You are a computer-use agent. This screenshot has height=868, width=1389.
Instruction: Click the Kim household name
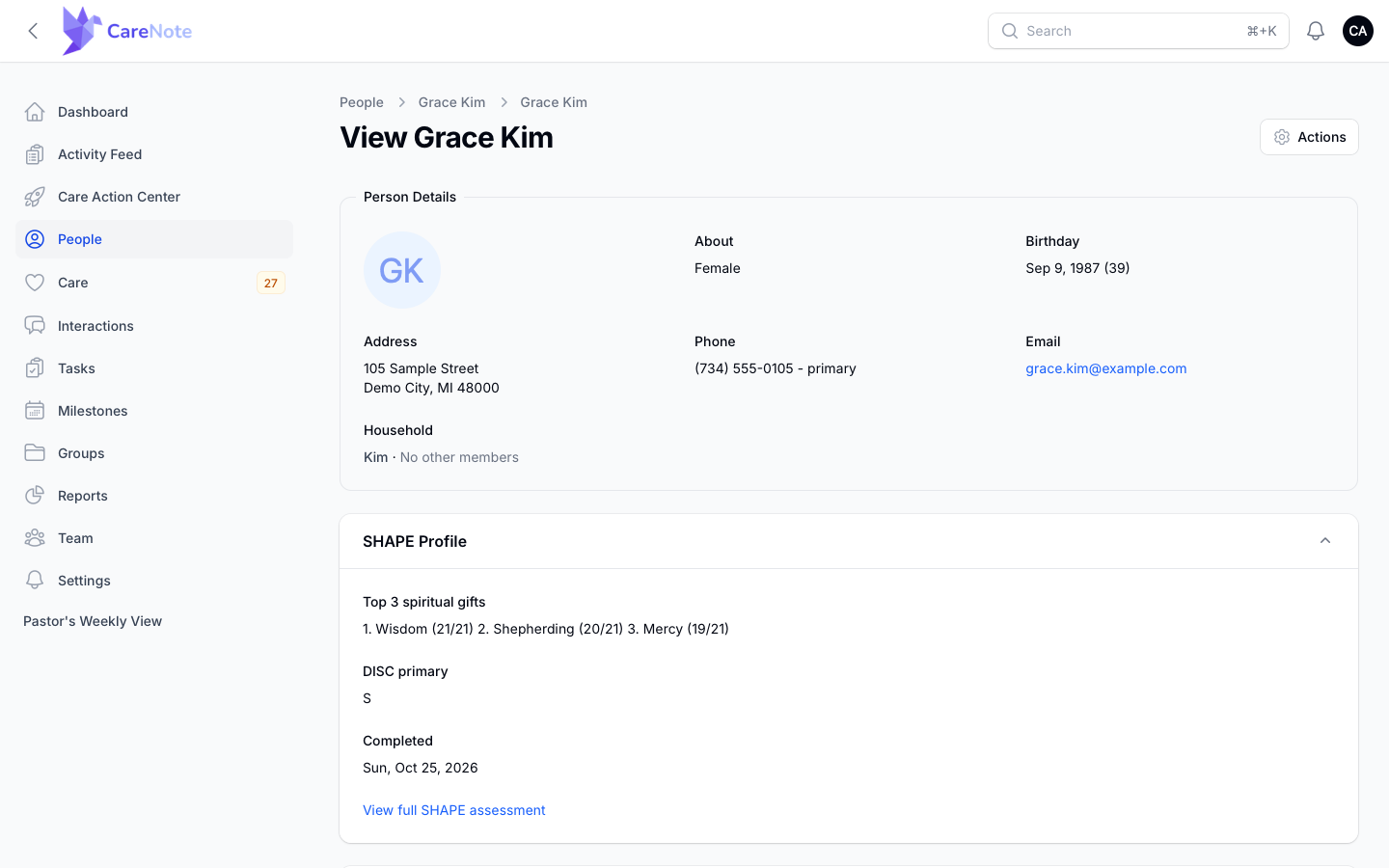click(x=376, y=457)
